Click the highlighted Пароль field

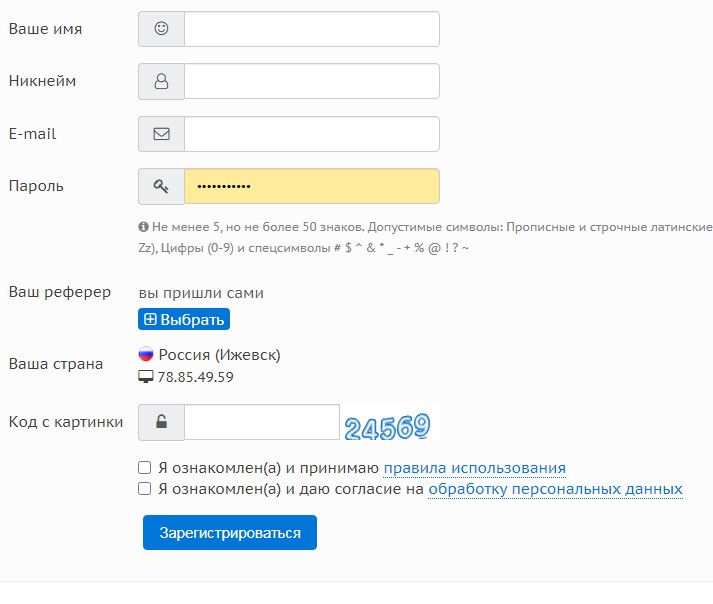(x=311, y=186)
